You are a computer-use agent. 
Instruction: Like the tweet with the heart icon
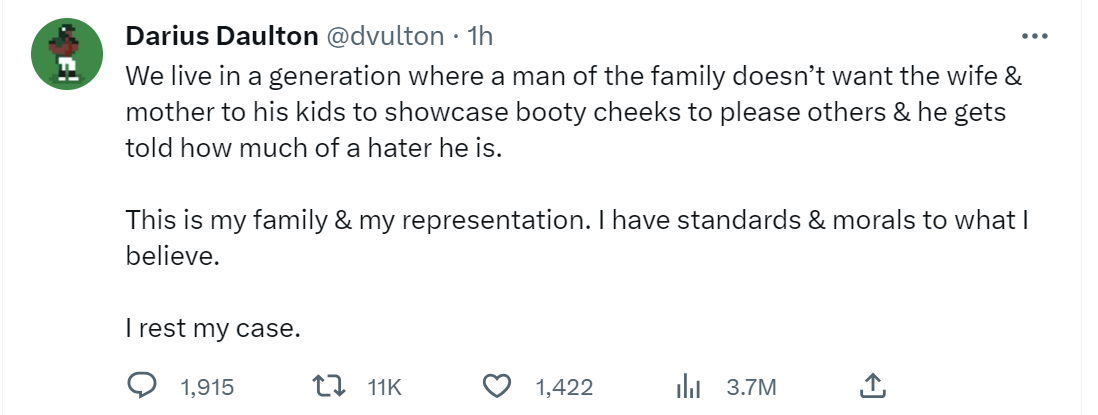[x=498, y=386]
